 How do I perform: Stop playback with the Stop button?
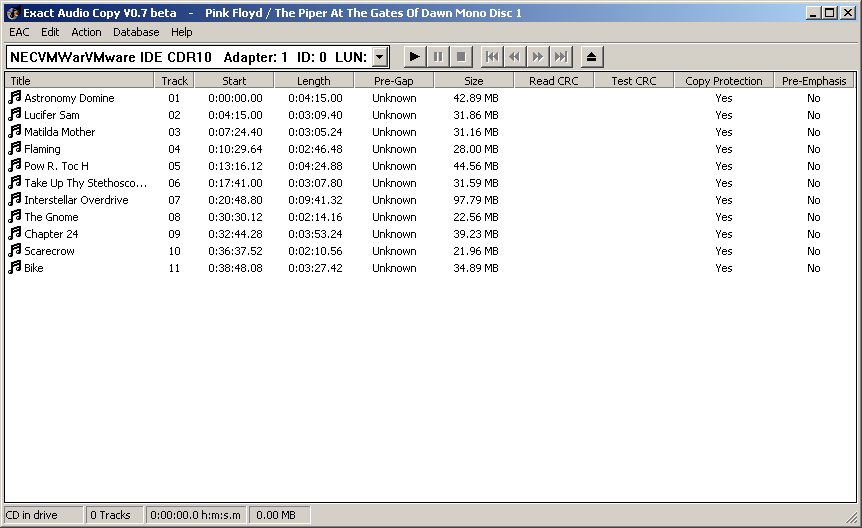click(461, 57)
